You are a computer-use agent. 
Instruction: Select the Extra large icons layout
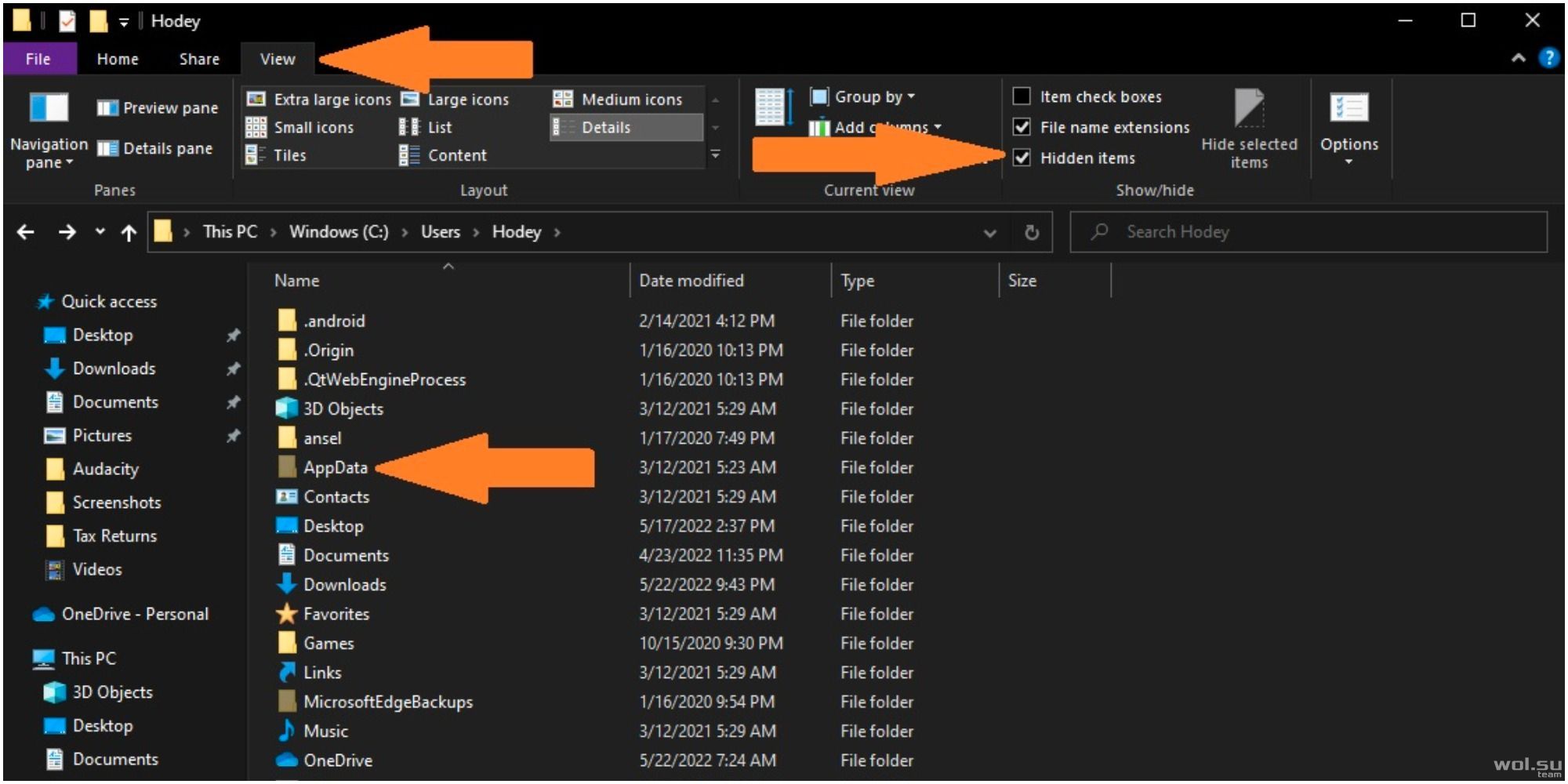[x=318, y=100]
